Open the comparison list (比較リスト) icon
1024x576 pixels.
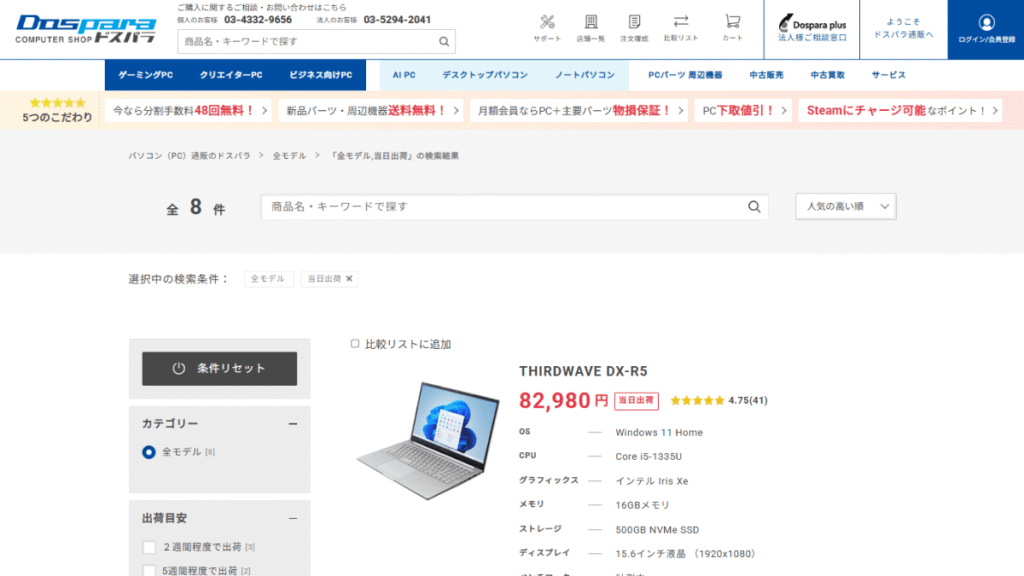coord(680,22)
